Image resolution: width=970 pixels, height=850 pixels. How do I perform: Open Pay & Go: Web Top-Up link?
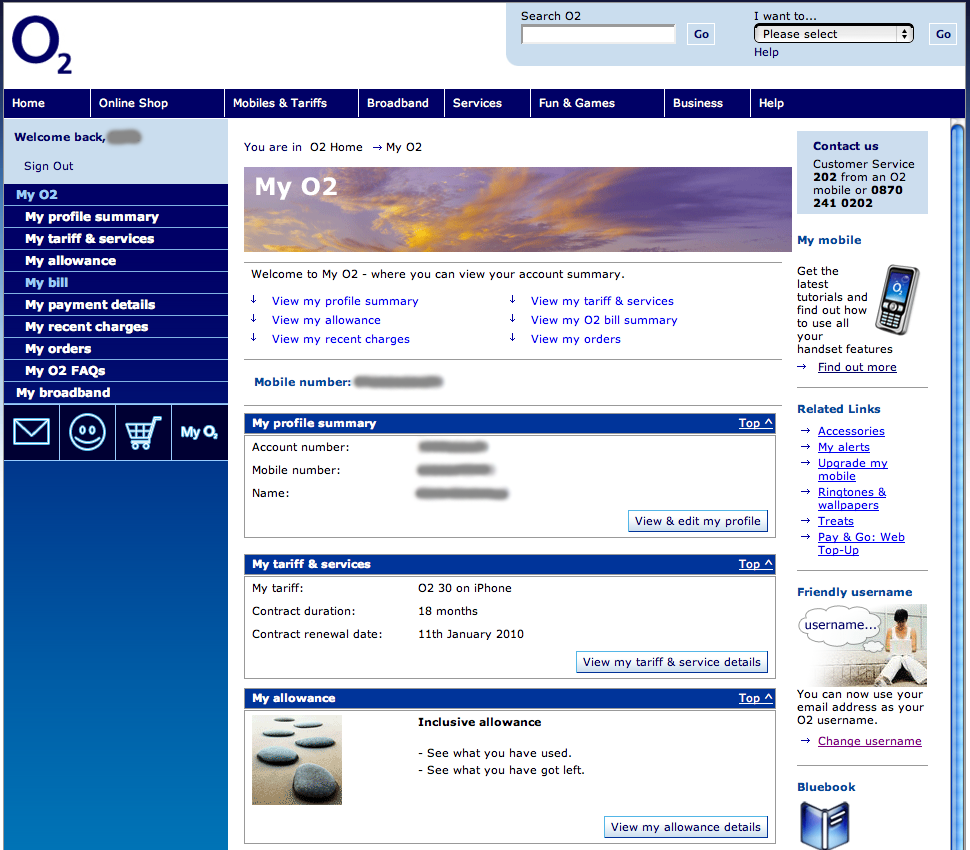coord(861,544)
